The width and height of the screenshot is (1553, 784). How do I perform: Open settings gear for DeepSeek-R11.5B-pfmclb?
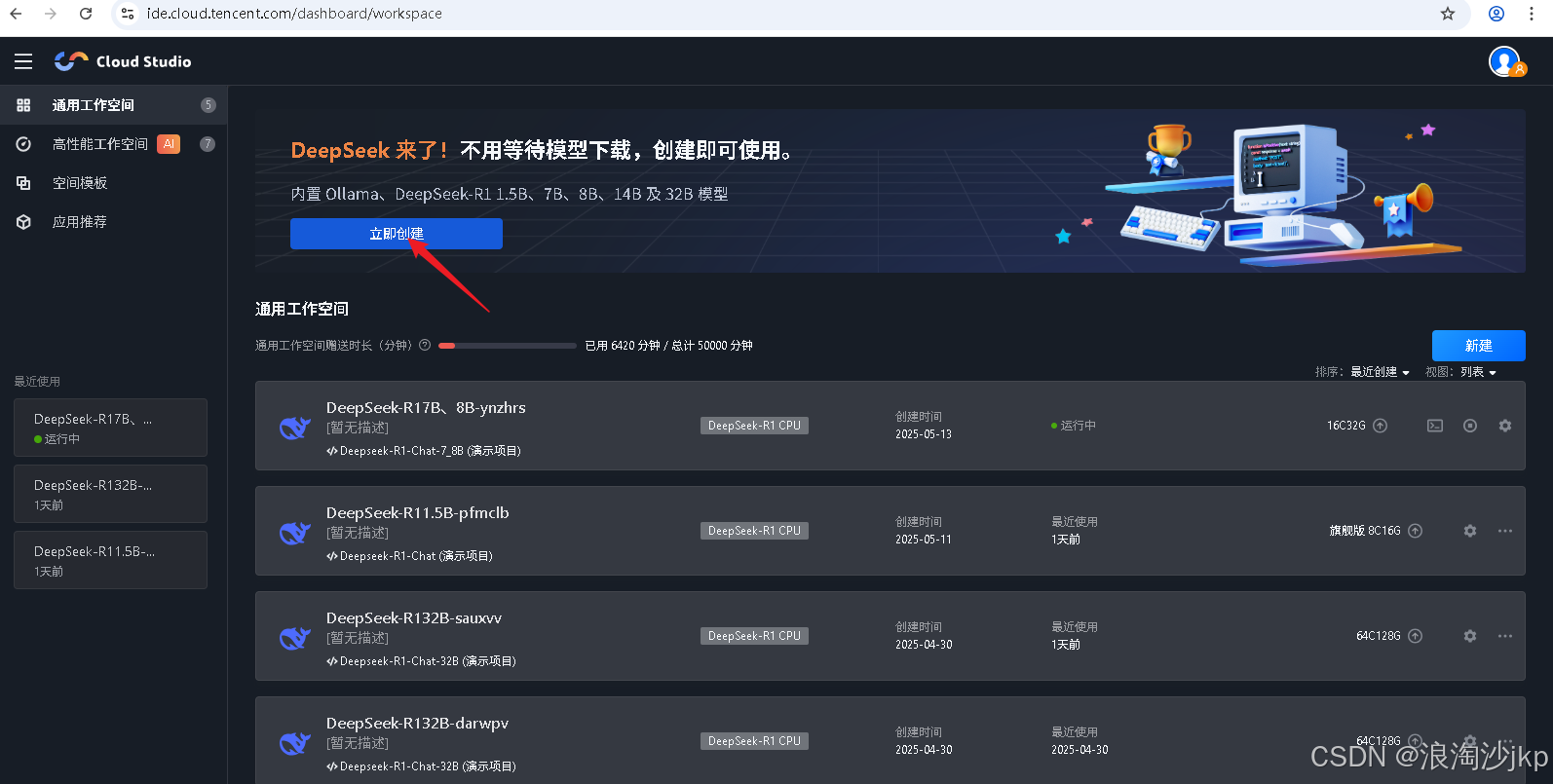point(1470,531)
